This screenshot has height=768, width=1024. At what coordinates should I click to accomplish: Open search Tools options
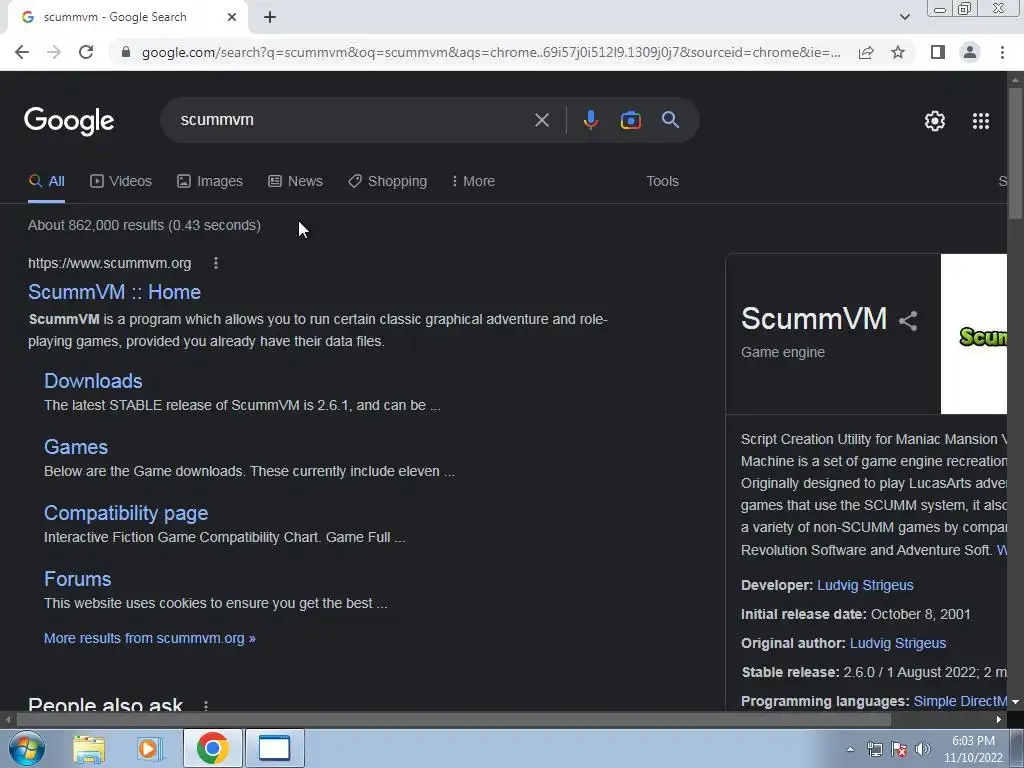[x=662, y=181]
